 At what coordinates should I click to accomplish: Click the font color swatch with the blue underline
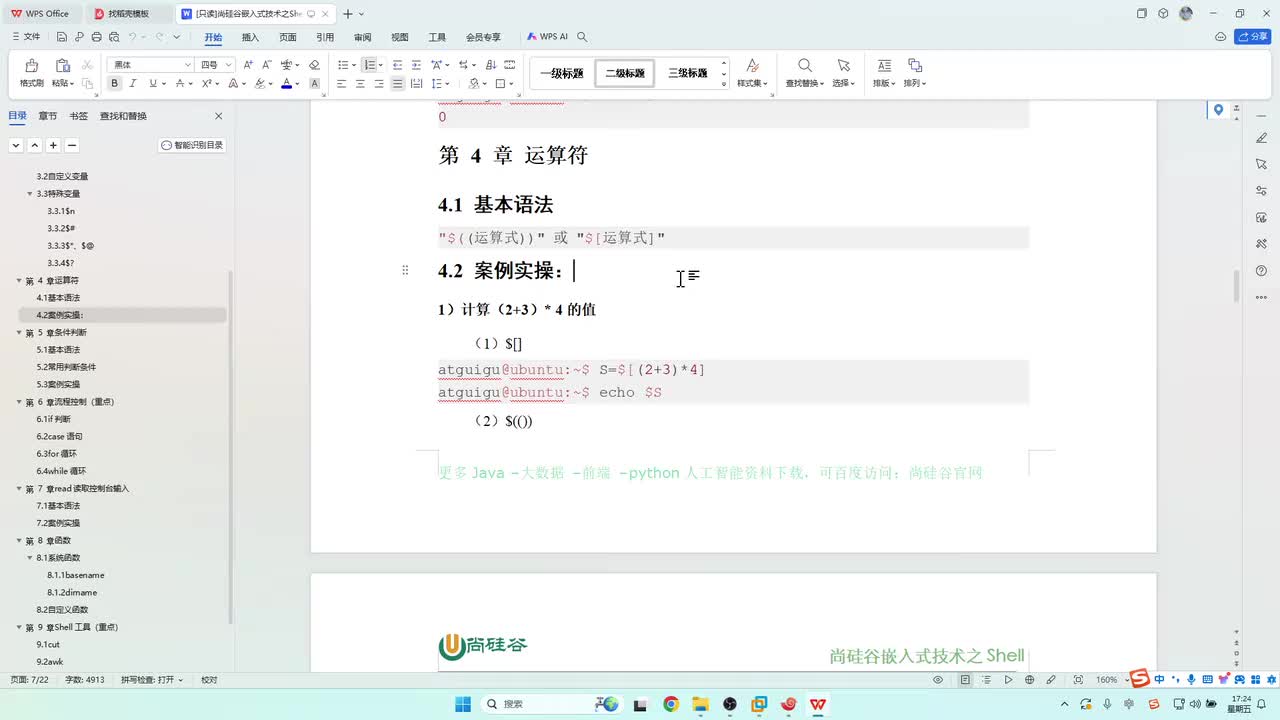tap(286, 84)
